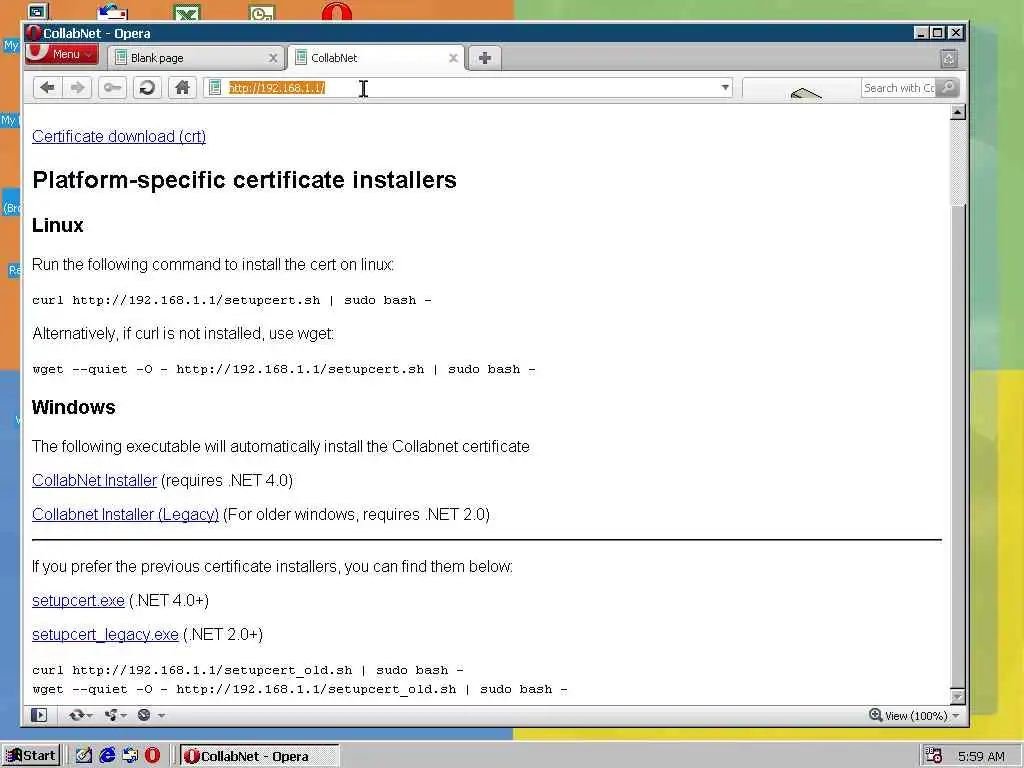Click the Opera Link sync icon

[76, 715]
